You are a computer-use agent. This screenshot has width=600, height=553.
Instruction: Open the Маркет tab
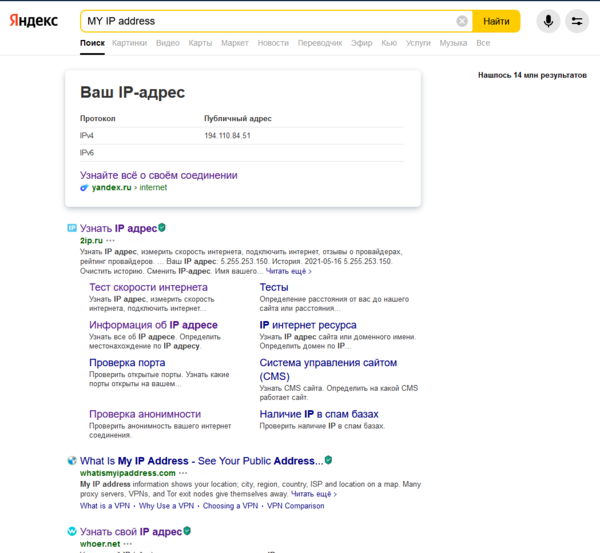(235, 43)
